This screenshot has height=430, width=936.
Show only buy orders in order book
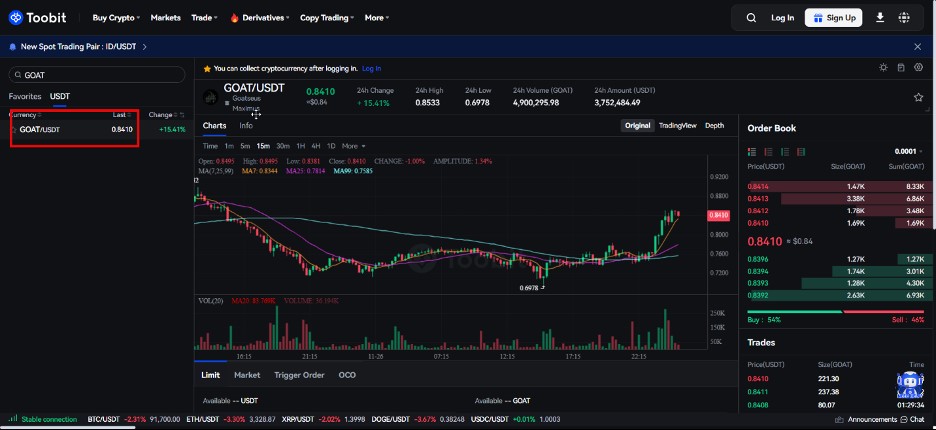pyautogui.click(x=784, y=152)
